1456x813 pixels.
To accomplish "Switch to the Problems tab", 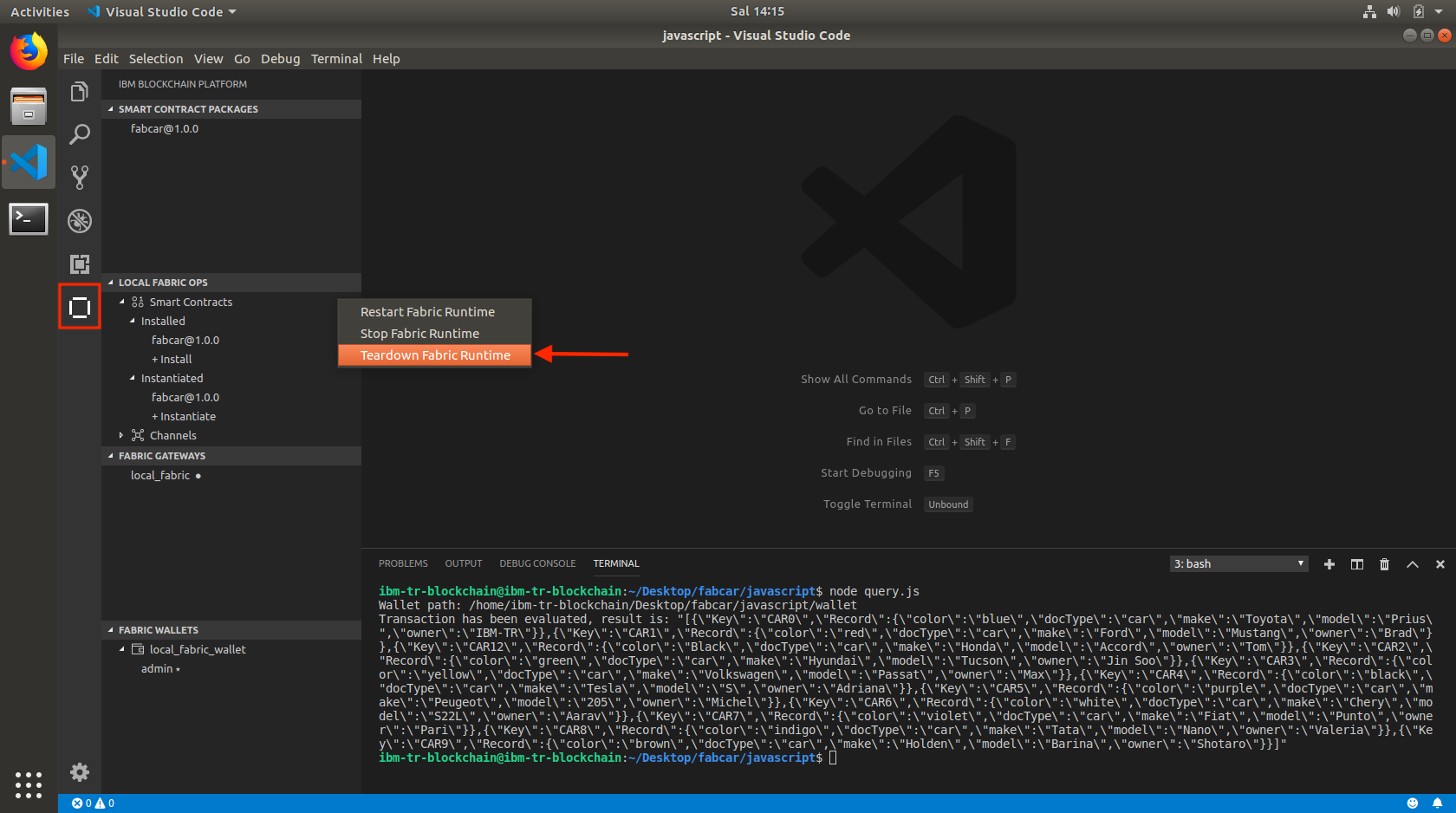I will pyautogui.click(x=403, y=563).
